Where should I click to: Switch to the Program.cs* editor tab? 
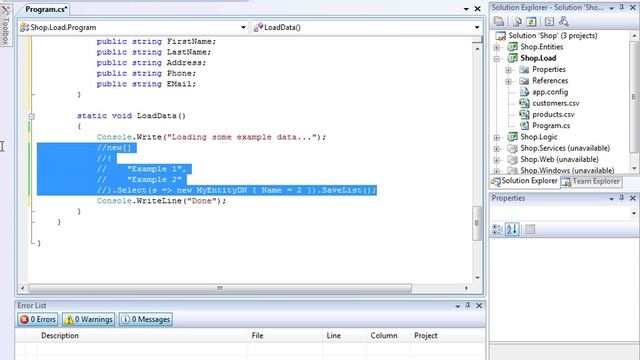pyautogui.click(x=46, y=9)
